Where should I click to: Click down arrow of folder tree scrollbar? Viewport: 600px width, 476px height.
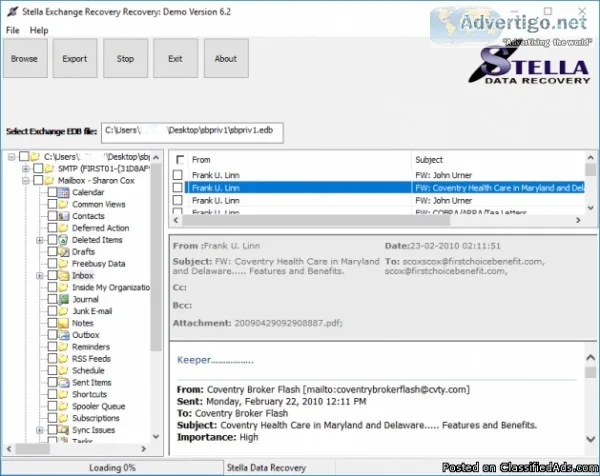[156, 437]
